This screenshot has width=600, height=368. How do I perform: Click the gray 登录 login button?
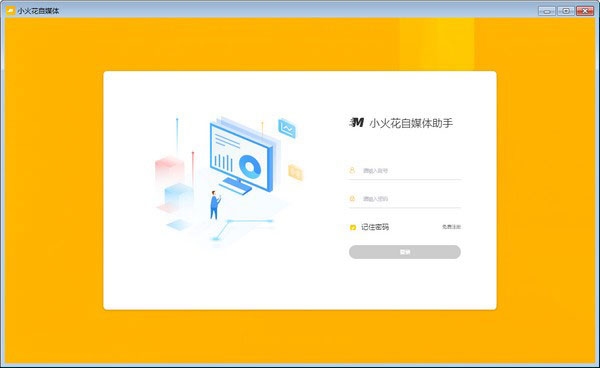pyautogui.click(x=405, y=252)
